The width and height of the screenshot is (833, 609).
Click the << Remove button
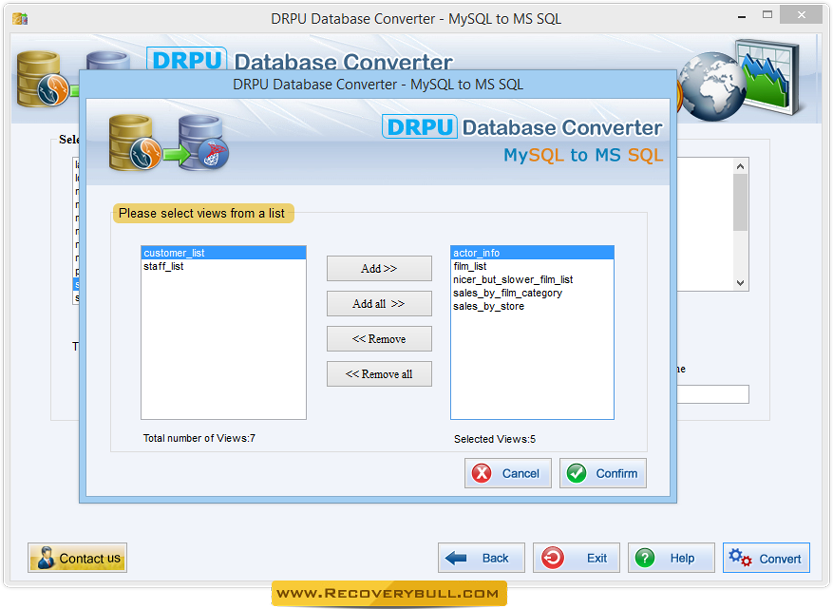pyautogui.click(x=379, y=339)
